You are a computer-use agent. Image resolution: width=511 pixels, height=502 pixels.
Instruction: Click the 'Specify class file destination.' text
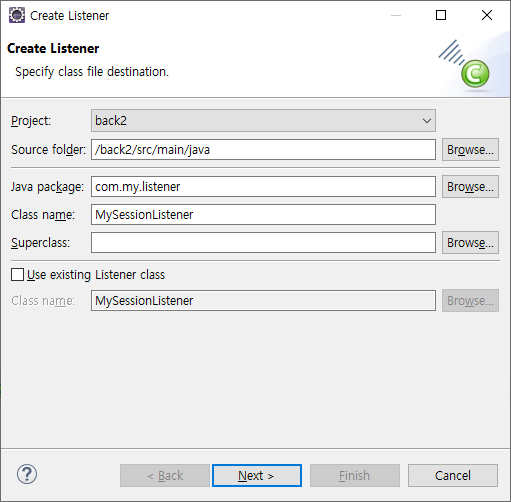92,72
